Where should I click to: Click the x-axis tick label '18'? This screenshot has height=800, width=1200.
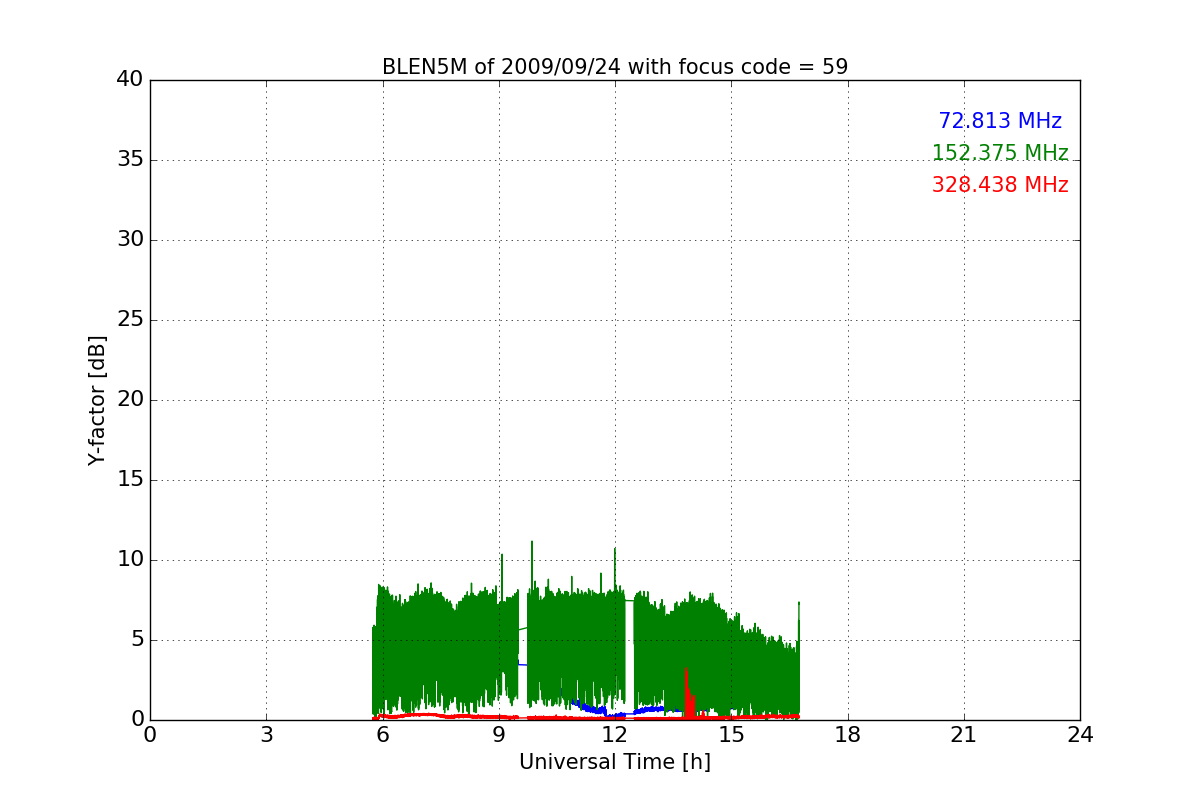[848, 735]
